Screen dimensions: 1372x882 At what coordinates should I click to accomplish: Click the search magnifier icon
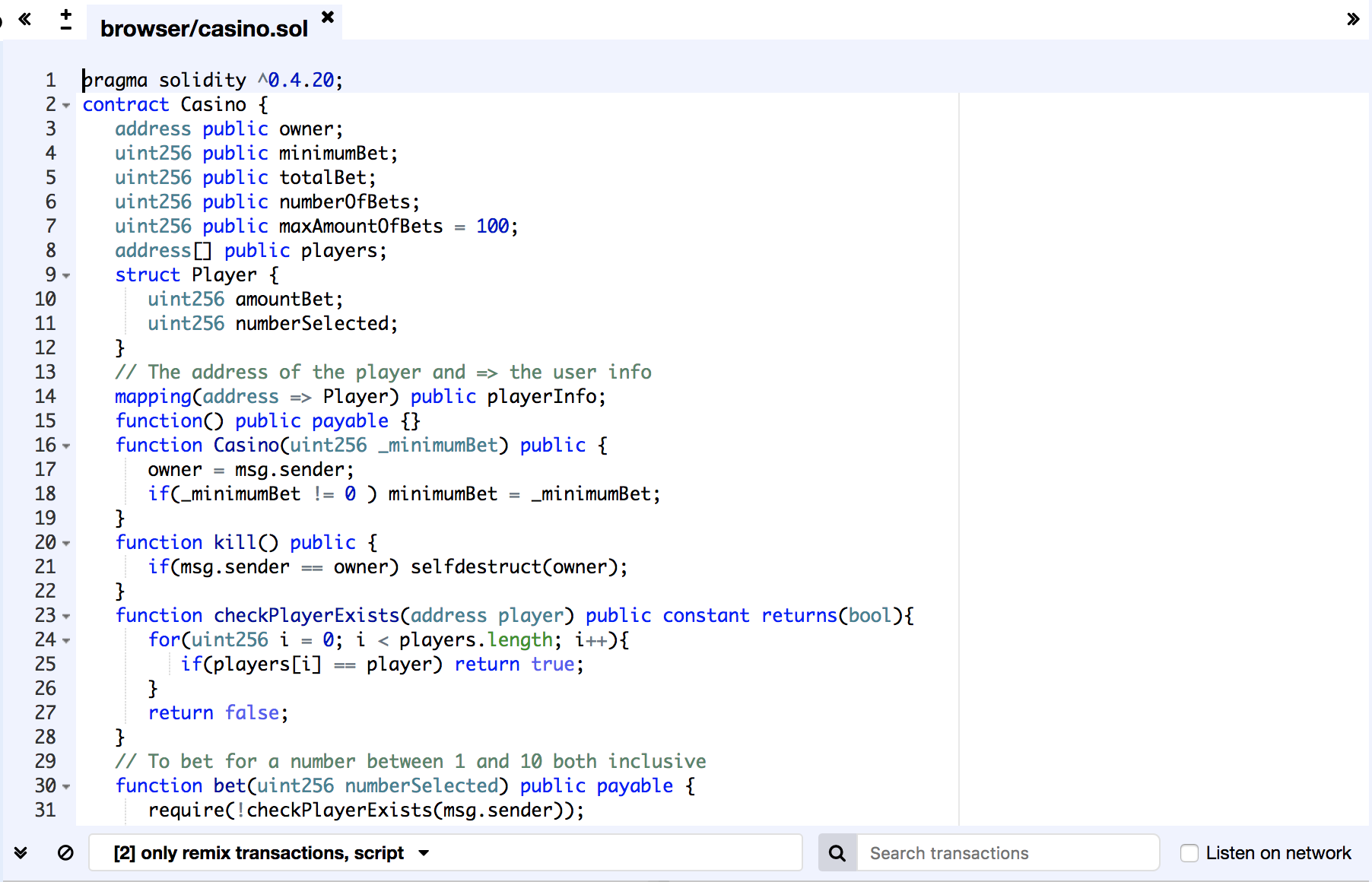(837, 852)
